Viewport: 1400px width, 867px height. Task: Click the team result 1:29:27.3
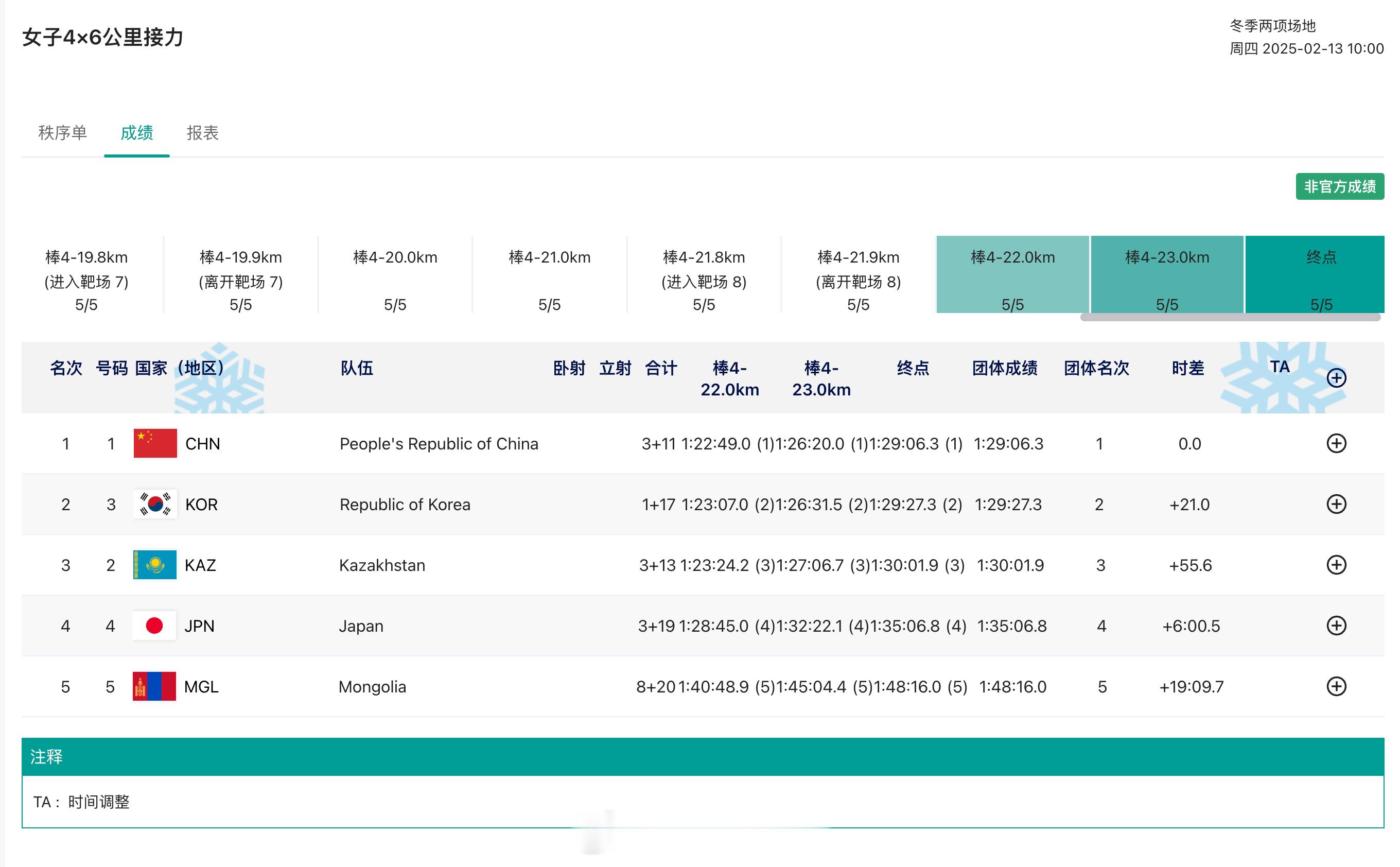[x=1008, y=505]
